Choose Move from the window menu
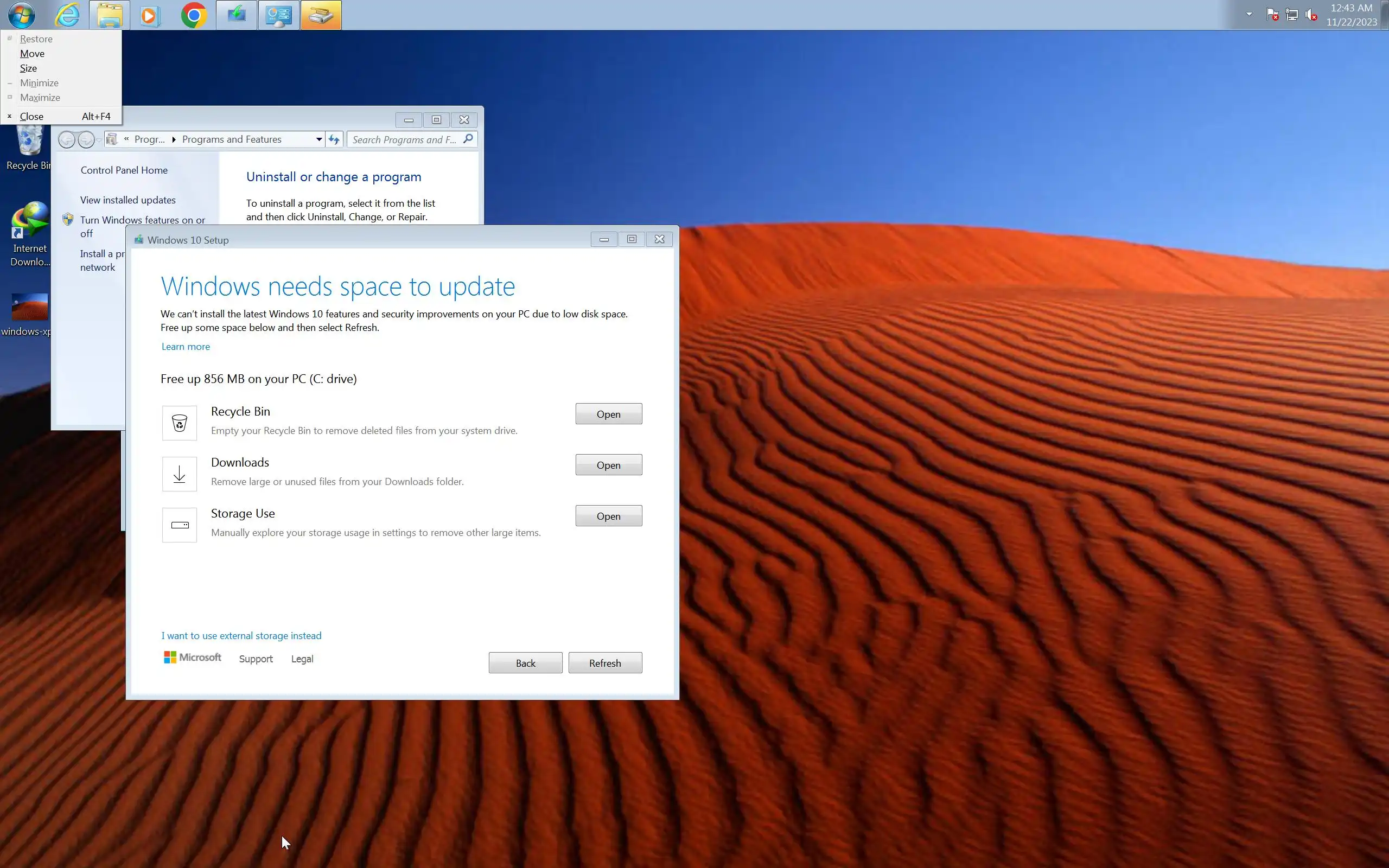This screenshot has height=868, width=1389. coord(32,53)
